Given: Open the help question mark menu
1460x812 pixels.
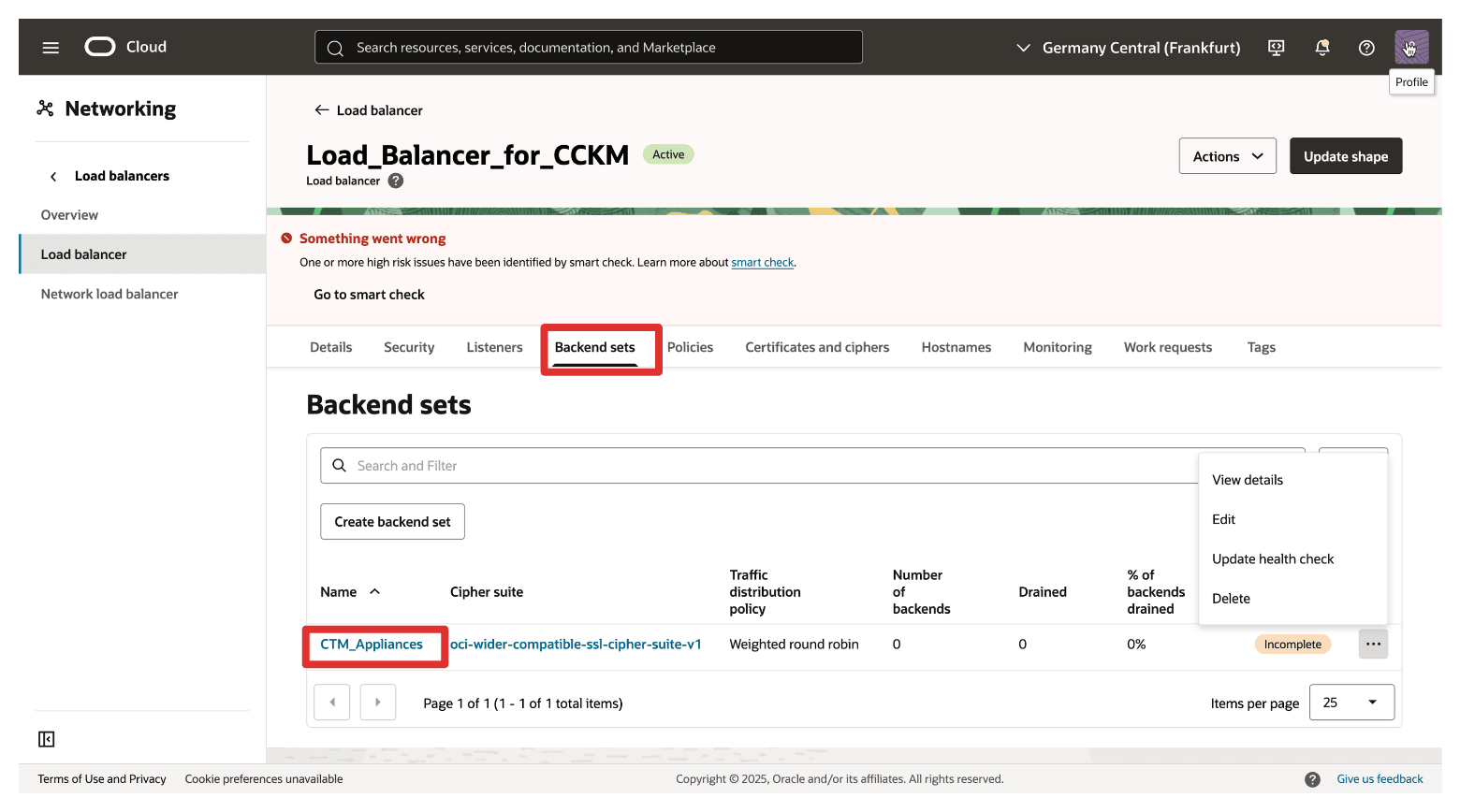Looking at the screenshot, I should 1366,48.
